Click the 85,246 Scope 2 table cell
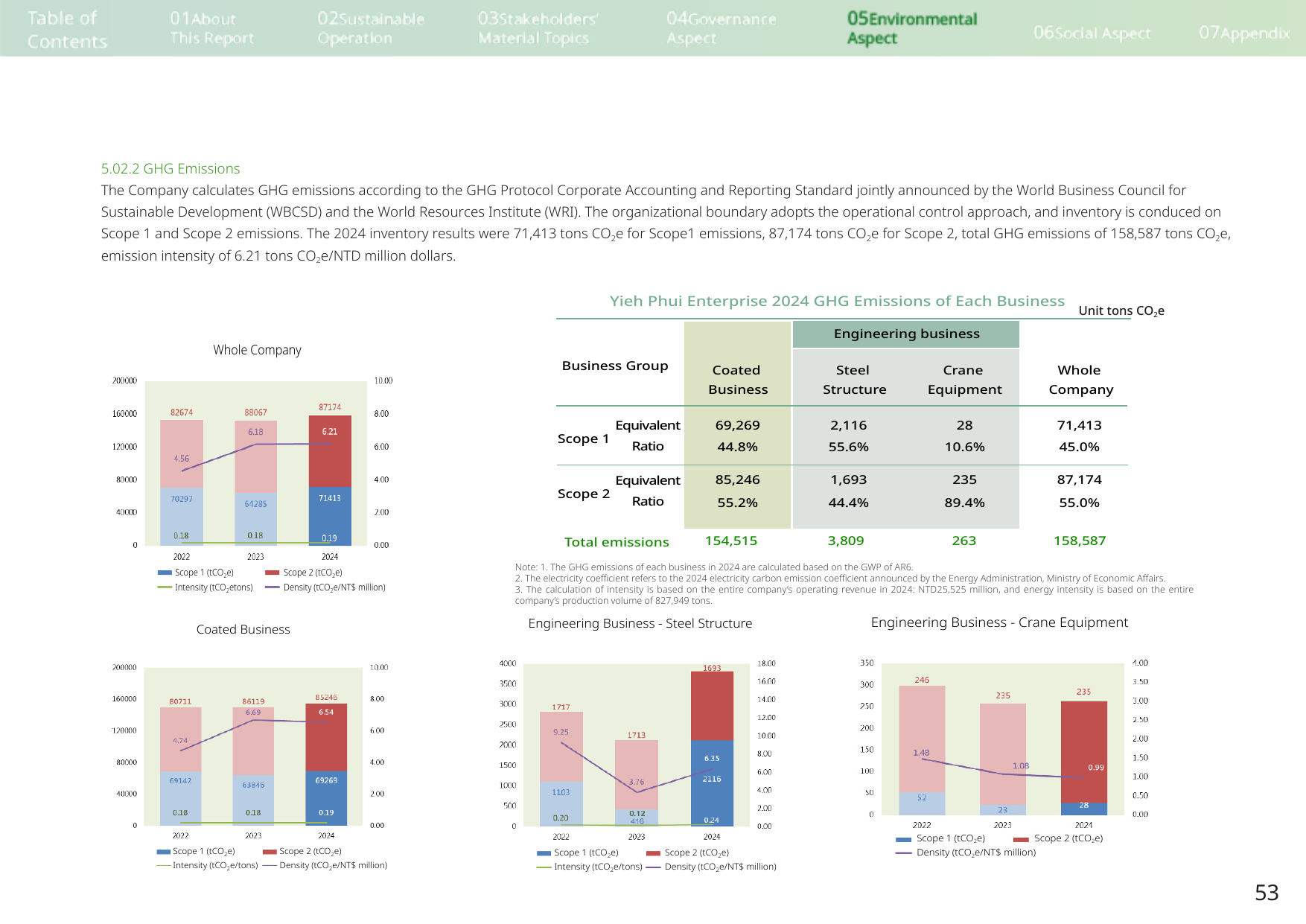Screen dimensions: 1306x924 point(737,479)
